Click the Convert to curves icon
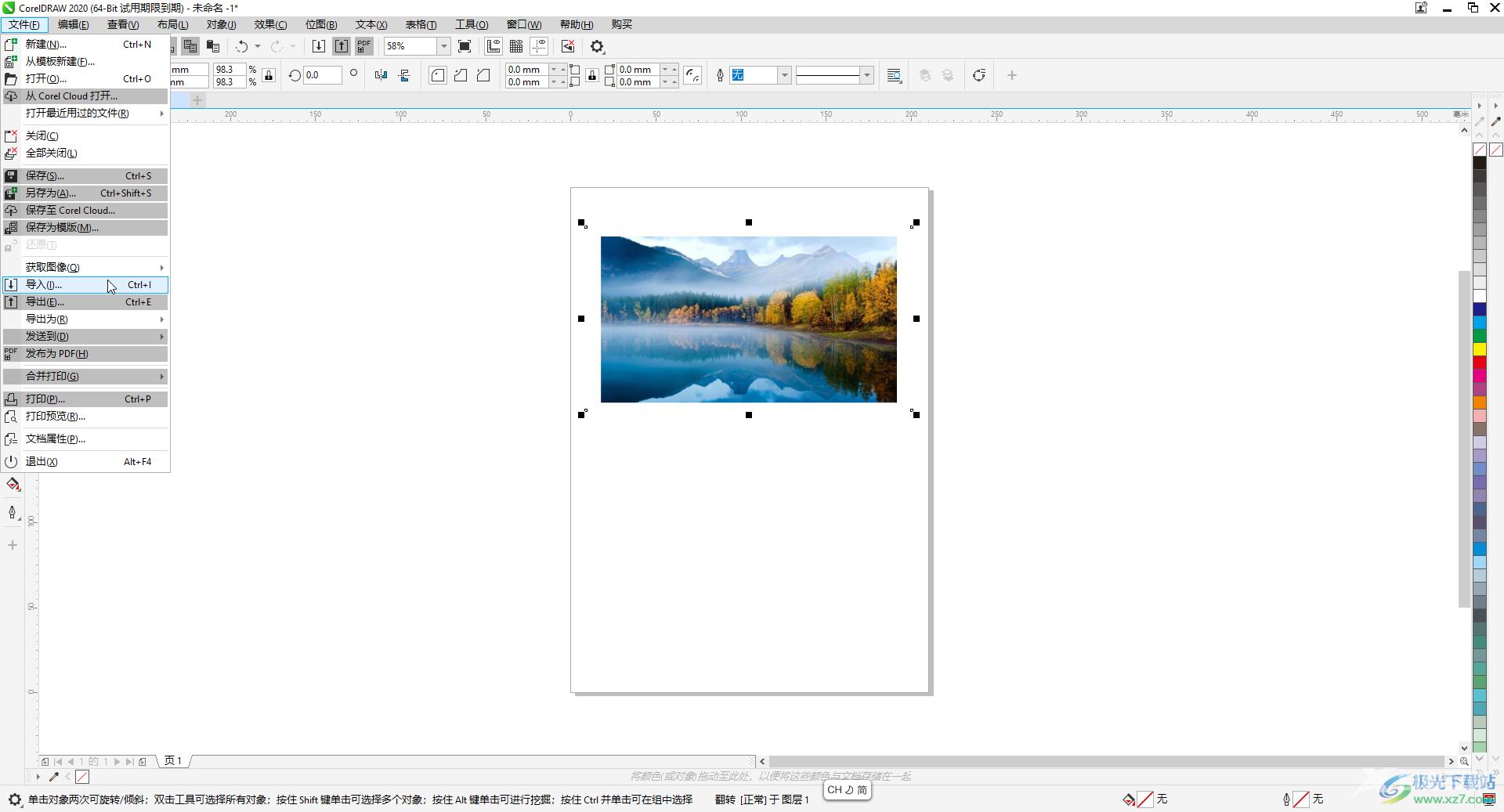Screen dimensions: 1504x812 pyautogui.click(x=978, y=75)
